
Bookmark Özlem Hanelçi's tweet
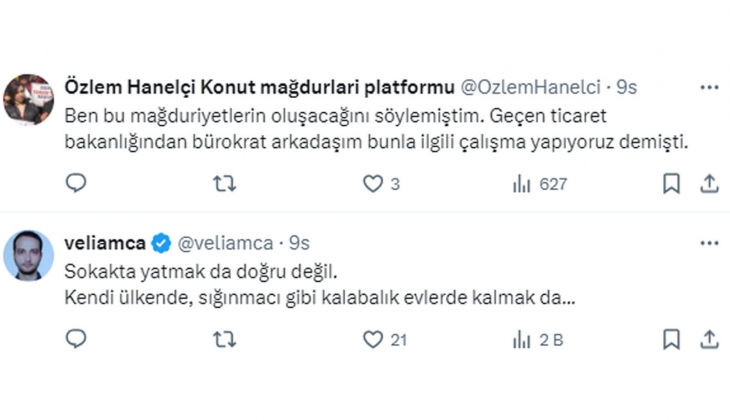(x=672, y=184)
